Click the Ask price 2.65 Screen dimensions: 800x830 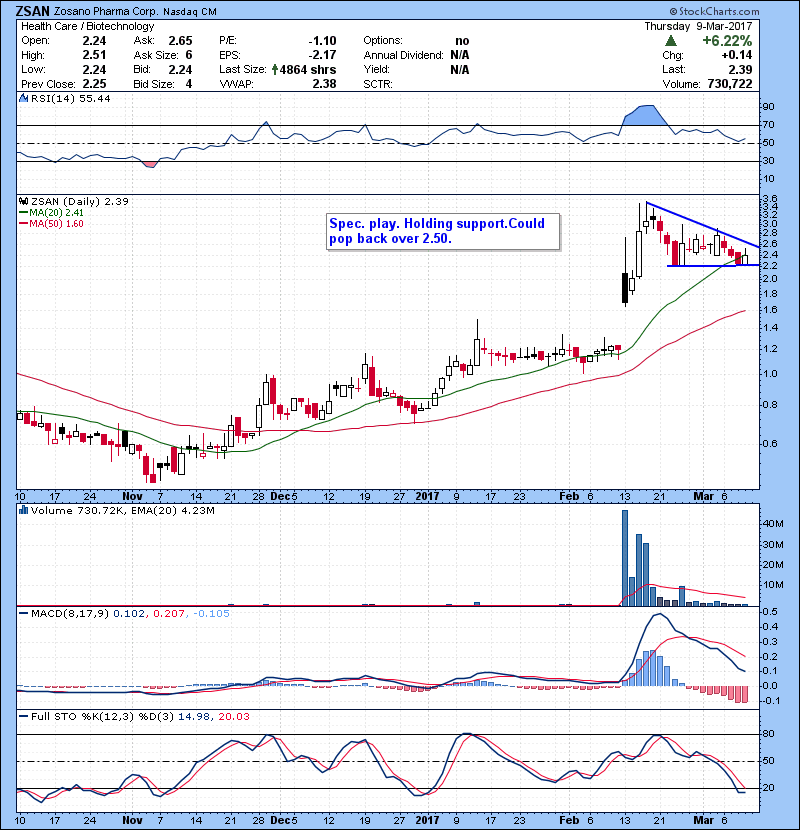tap(180, 41)
